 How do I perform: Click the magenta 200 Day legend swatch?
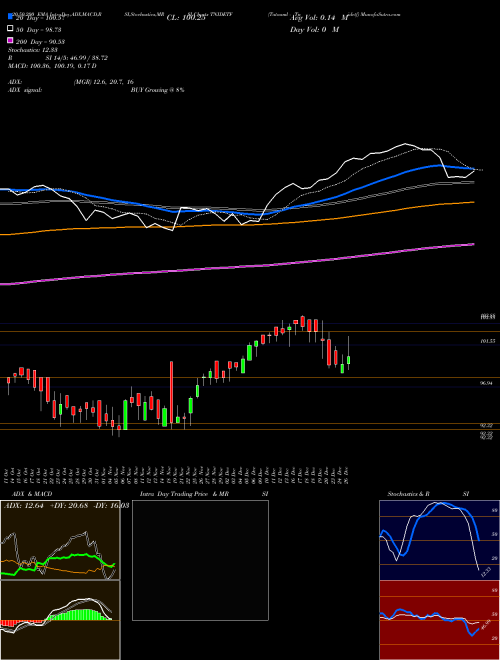(10, 40)
